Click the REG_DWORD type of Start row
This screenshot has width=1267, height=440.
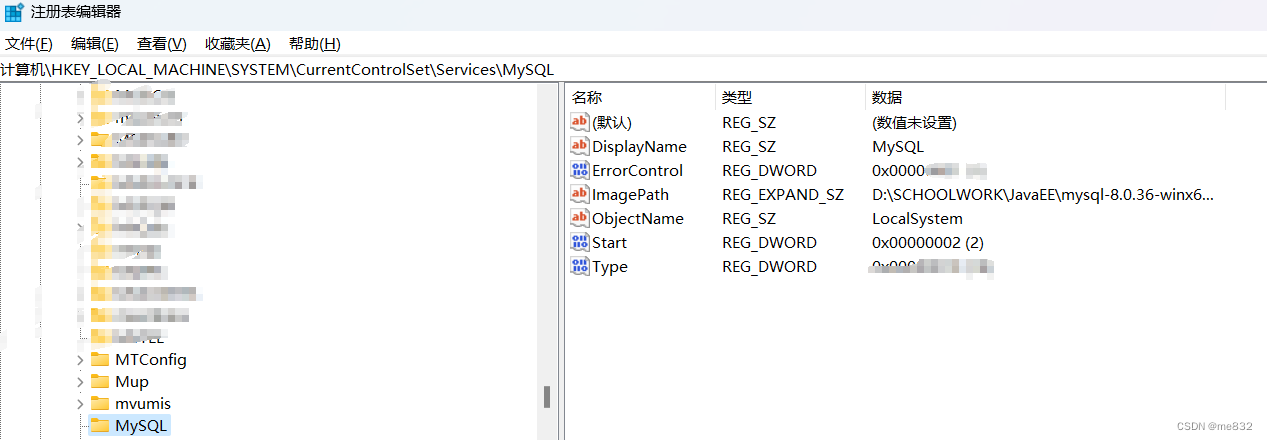769,242
